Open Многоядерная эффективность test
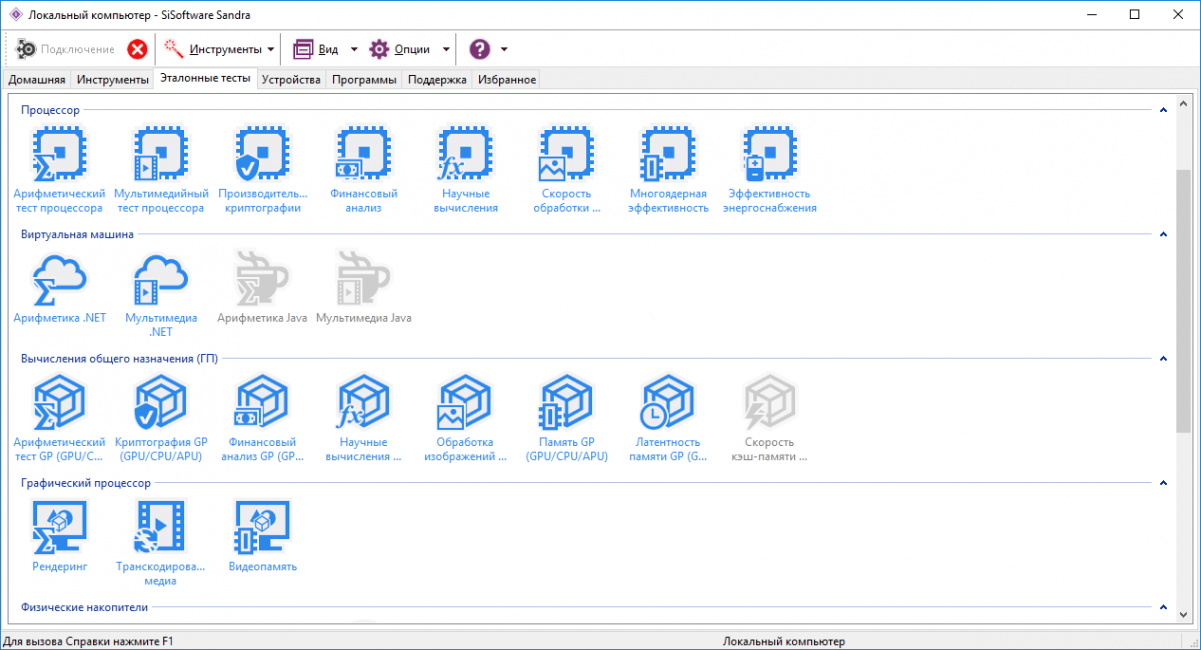This screenshot has width=1201, height=650. click(667, 170)
